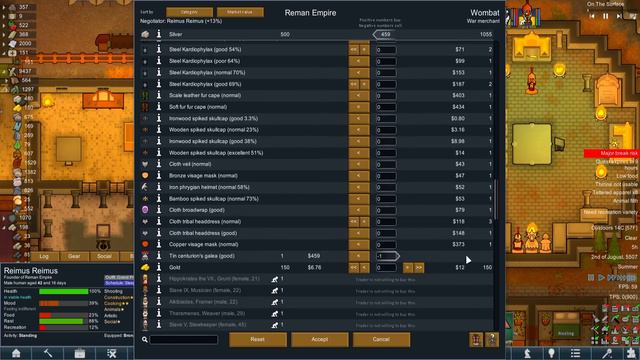Click the Mood bar for Reimus
This screenshot has width=640, height=360.
click(63, 303)
